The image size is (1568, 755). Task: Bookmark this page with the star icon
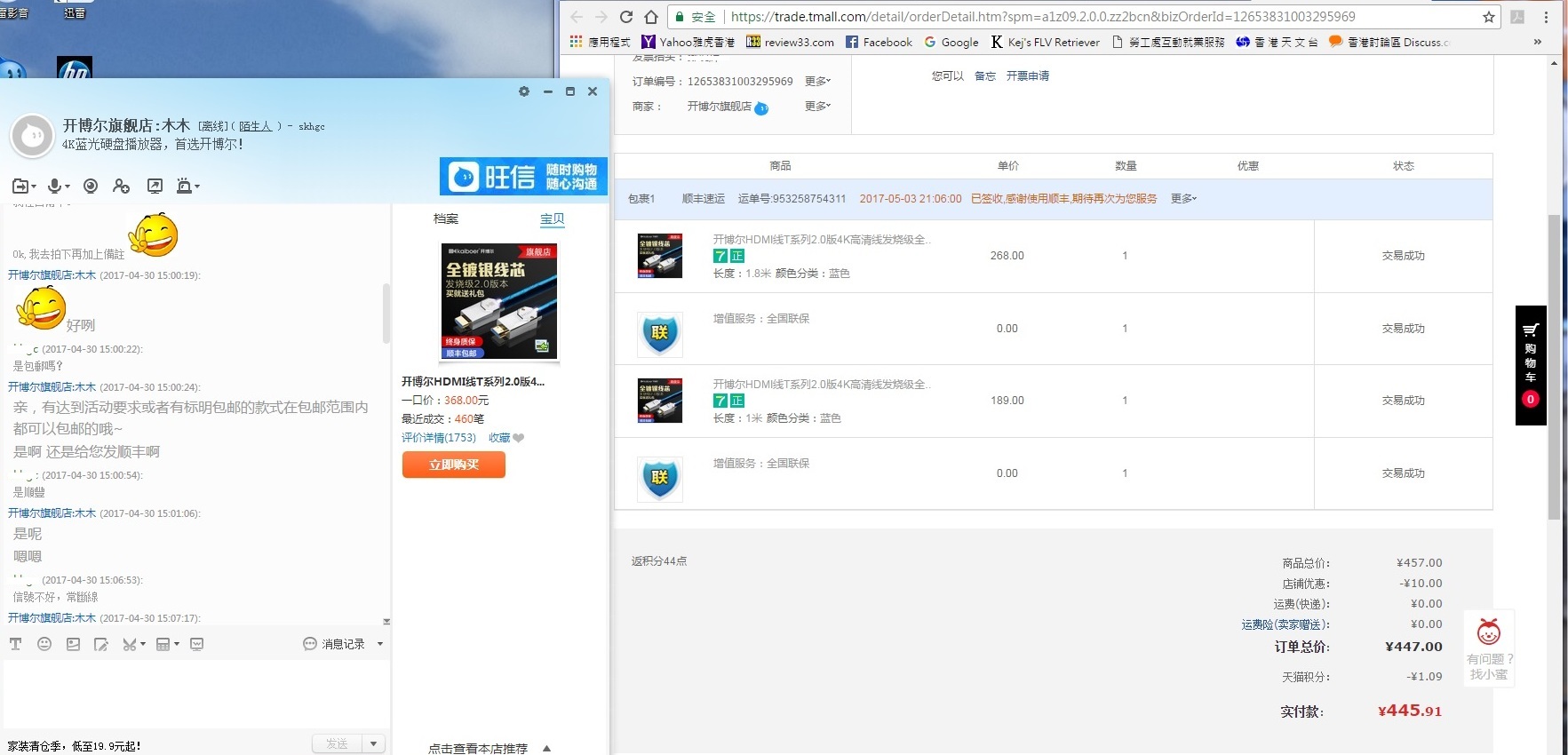coord(1489,17)
